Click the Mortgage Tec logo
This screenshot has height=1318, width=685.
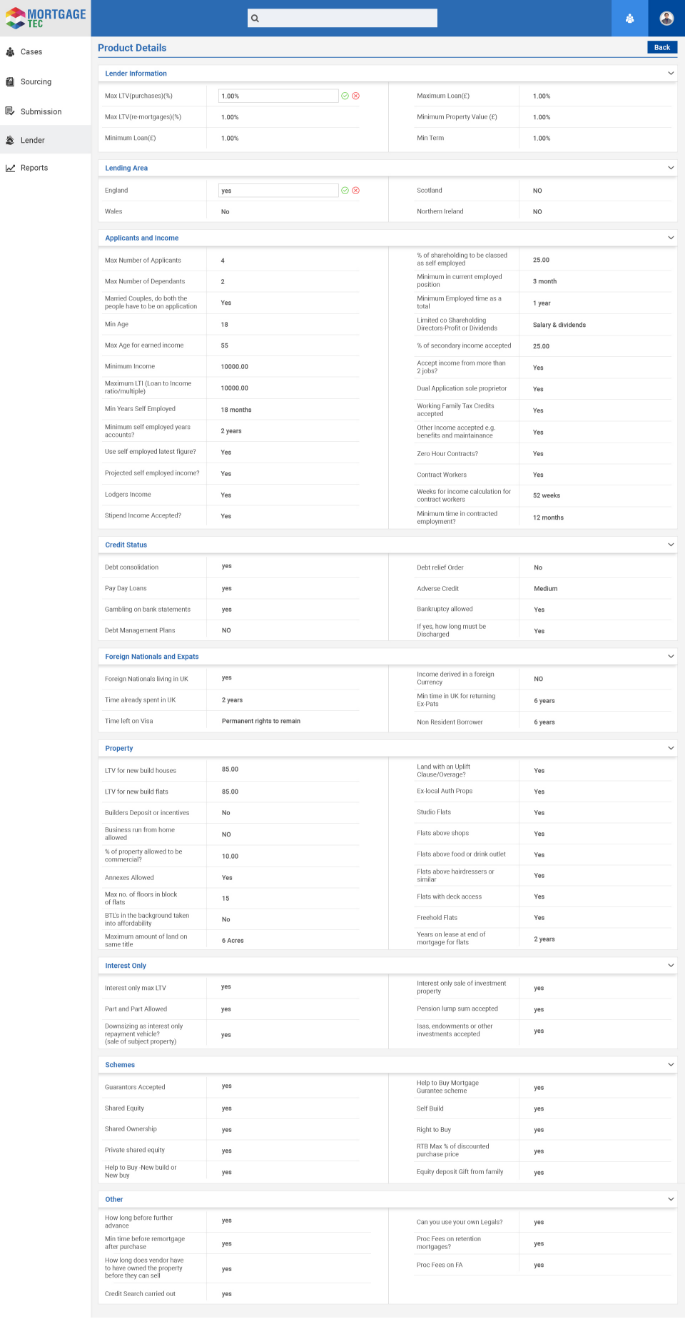(44, 18)
